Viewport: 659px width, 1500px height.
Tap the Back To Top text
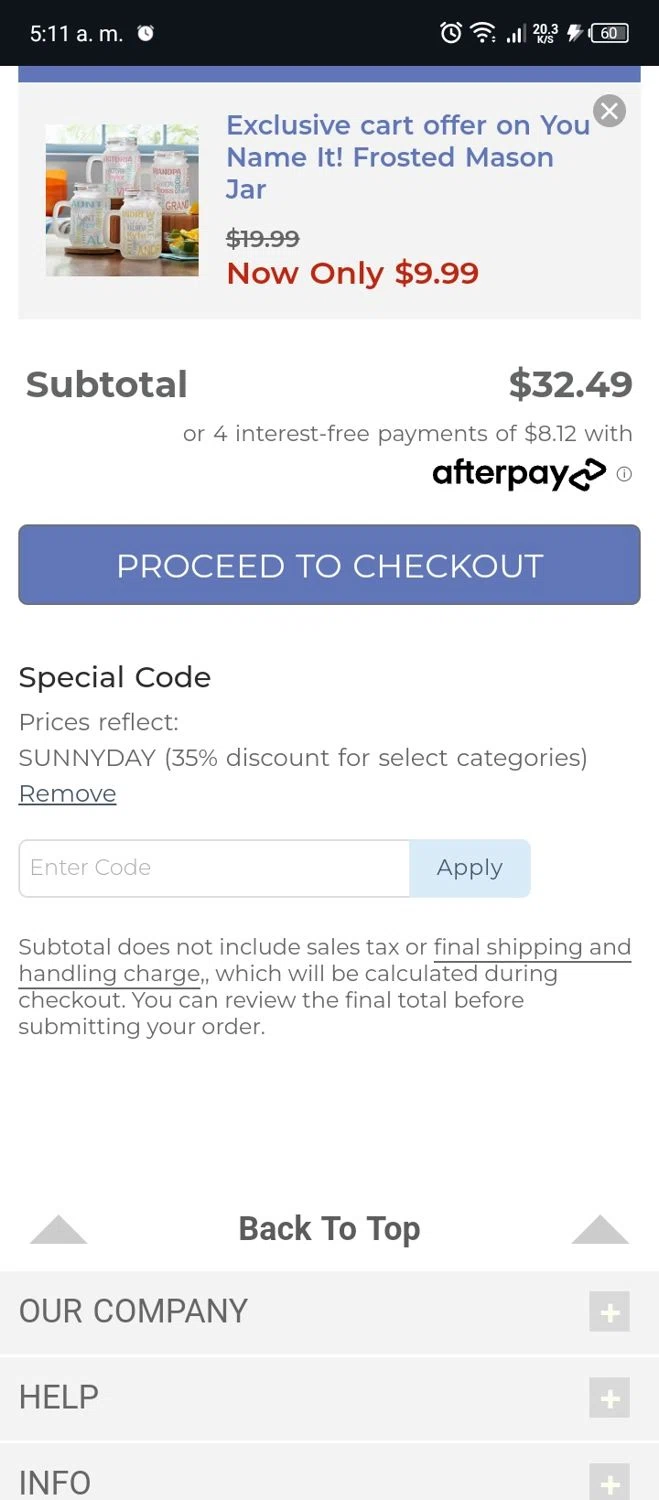pyautogui.click(x=329, y=1229)
